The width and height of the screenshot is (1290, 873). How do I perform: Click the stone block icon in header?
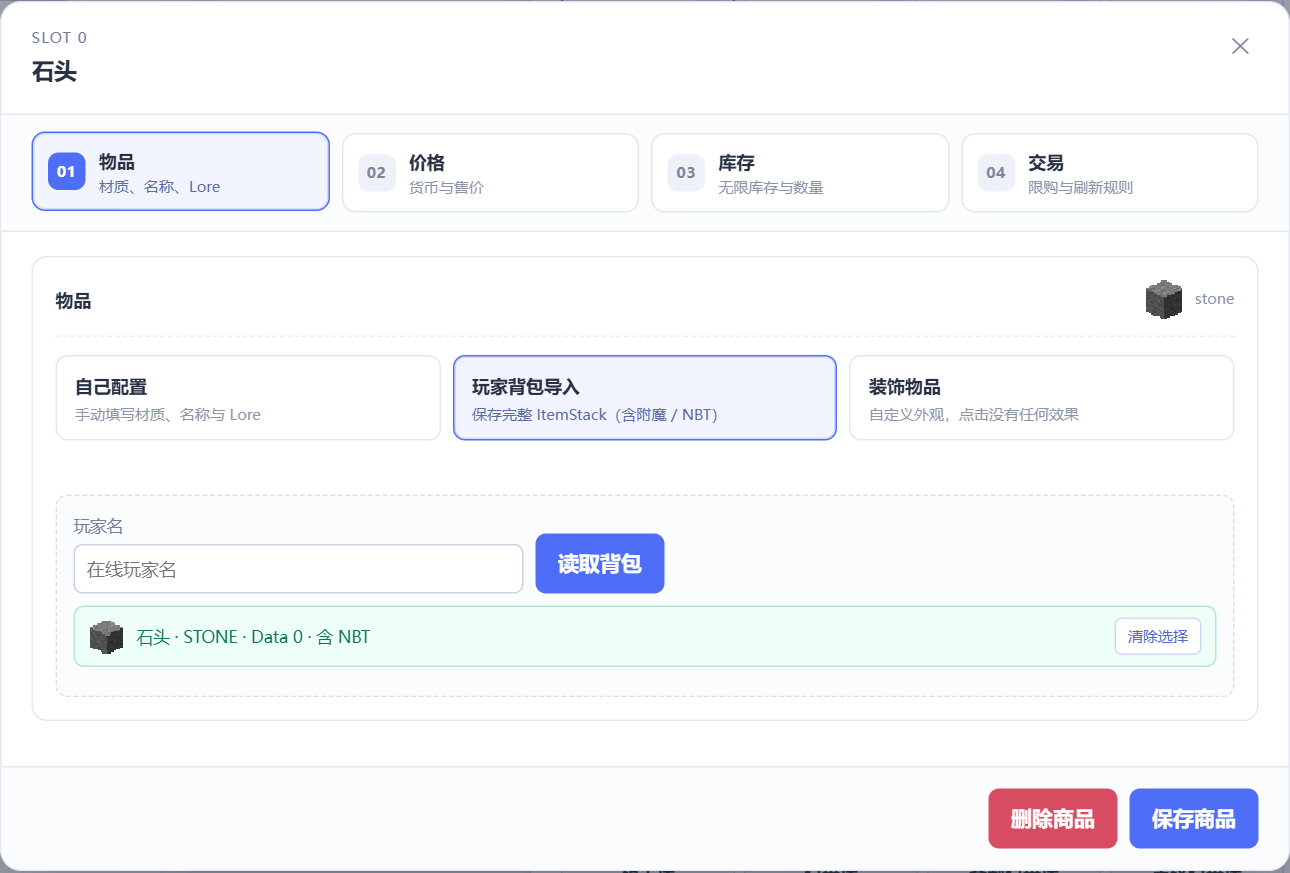point(1164,300)
